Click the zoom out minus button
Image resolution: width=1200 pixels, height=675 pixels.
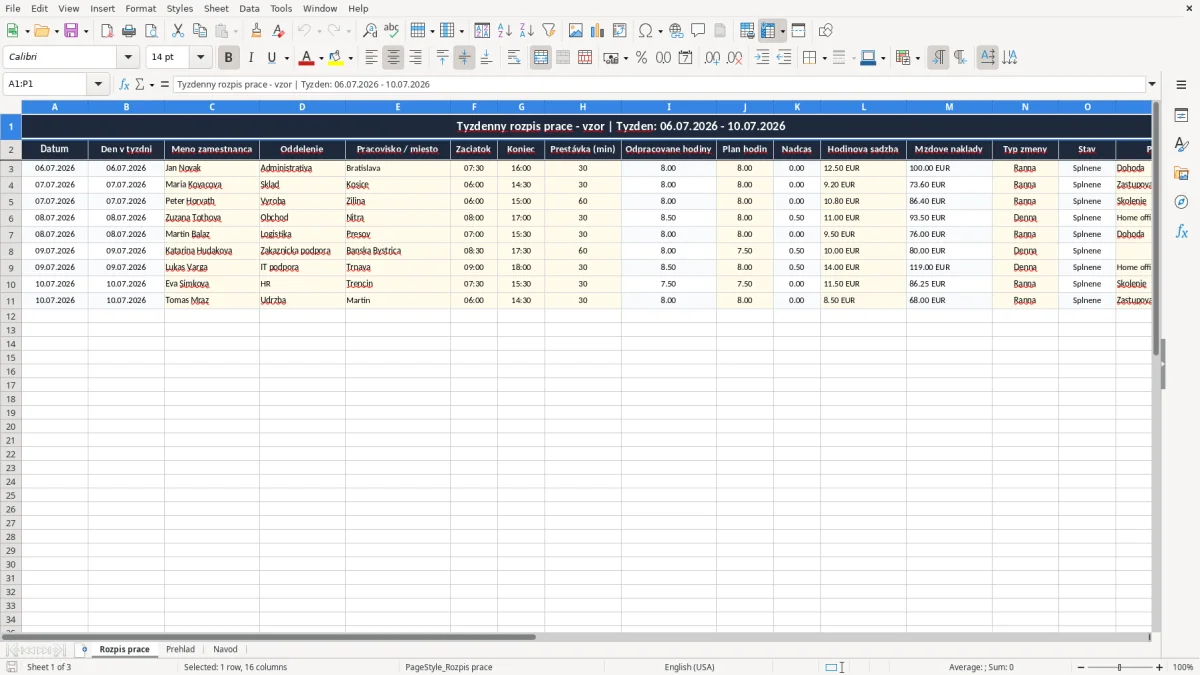[1081, 667]
